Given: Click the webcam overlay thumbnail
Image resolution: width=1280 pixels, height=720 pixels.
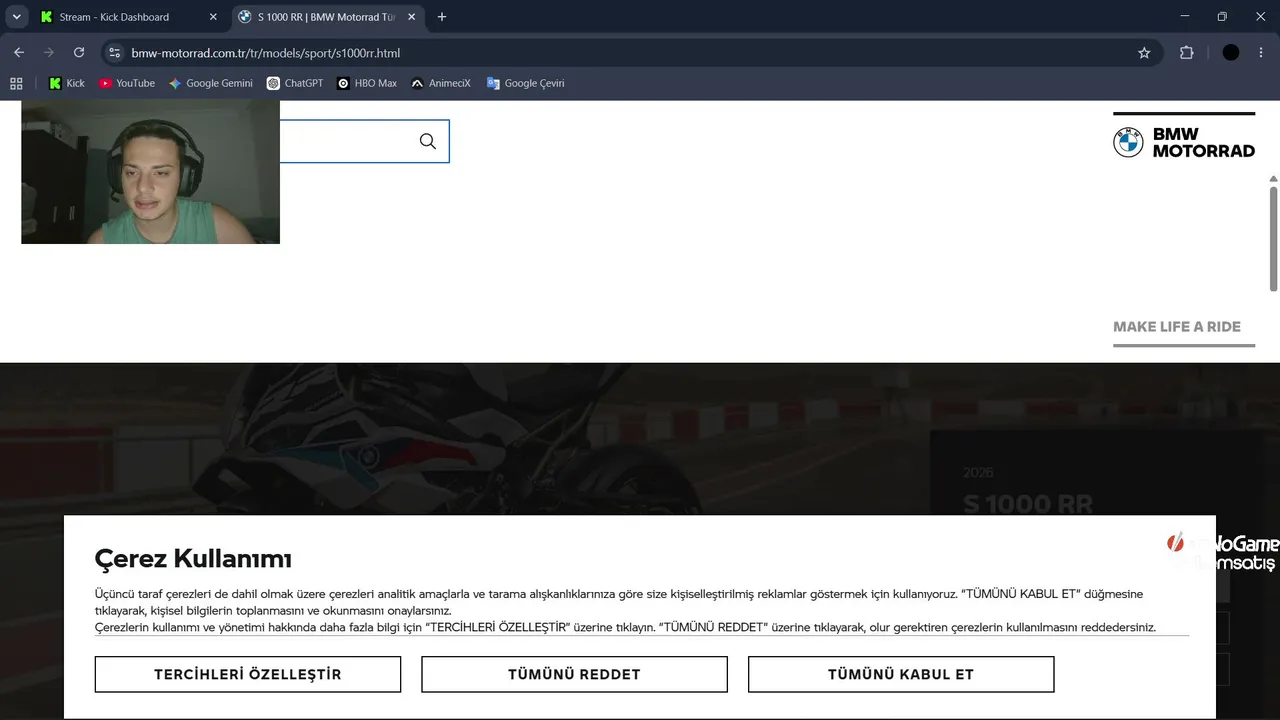Looking at the screenshot, I should point(150,172).
